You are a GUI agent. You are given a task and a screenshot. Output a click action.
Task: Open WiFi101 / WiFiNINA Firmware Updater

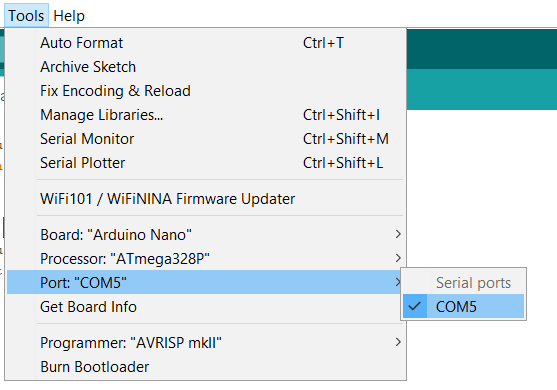[205, 199]
